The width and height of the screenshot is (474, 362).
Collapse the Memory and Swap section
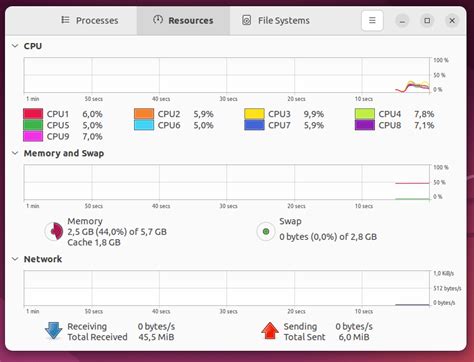point(15,153)
